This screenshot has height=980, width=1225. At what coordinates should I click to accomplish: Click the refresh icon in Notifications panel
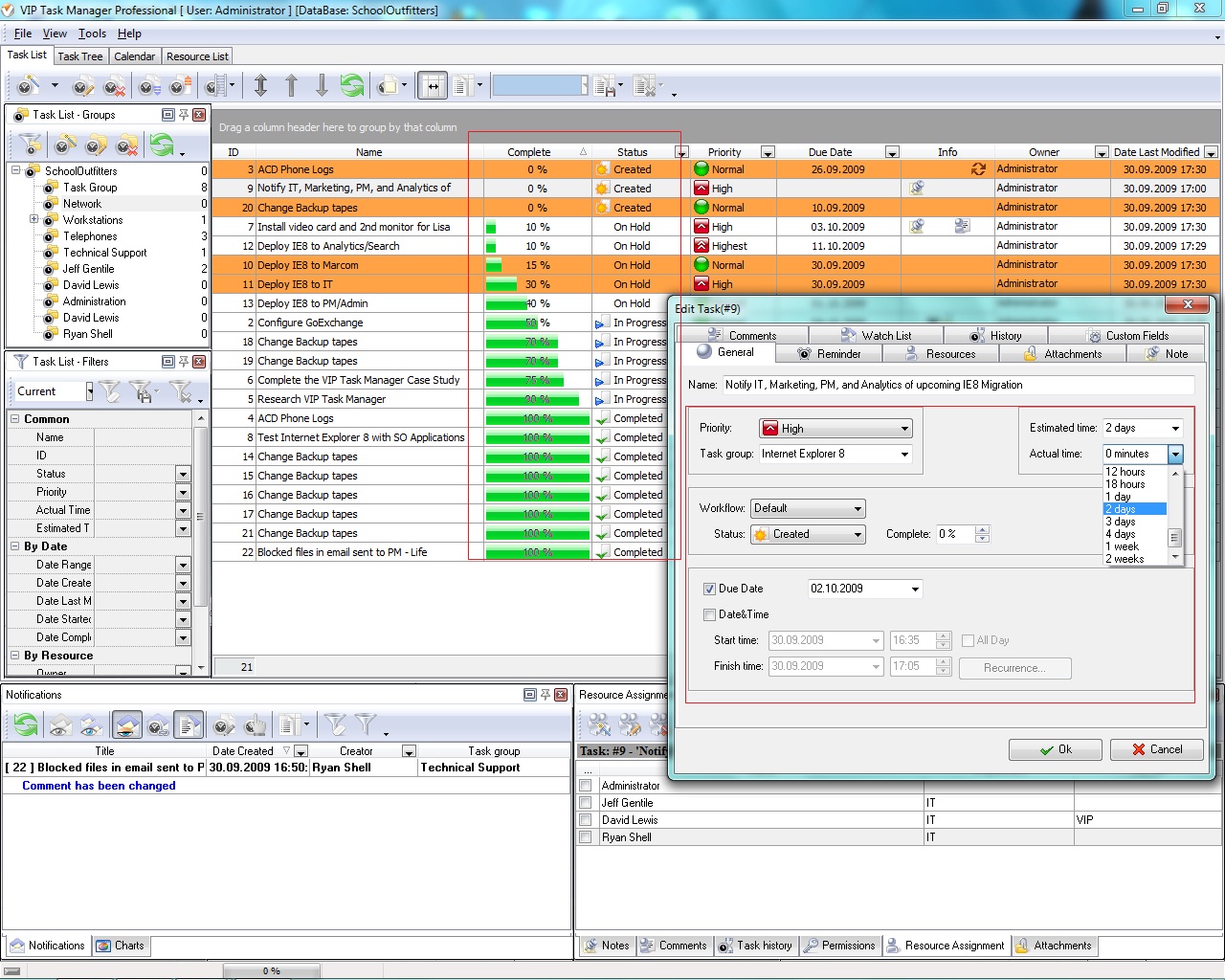coord(26,725)
